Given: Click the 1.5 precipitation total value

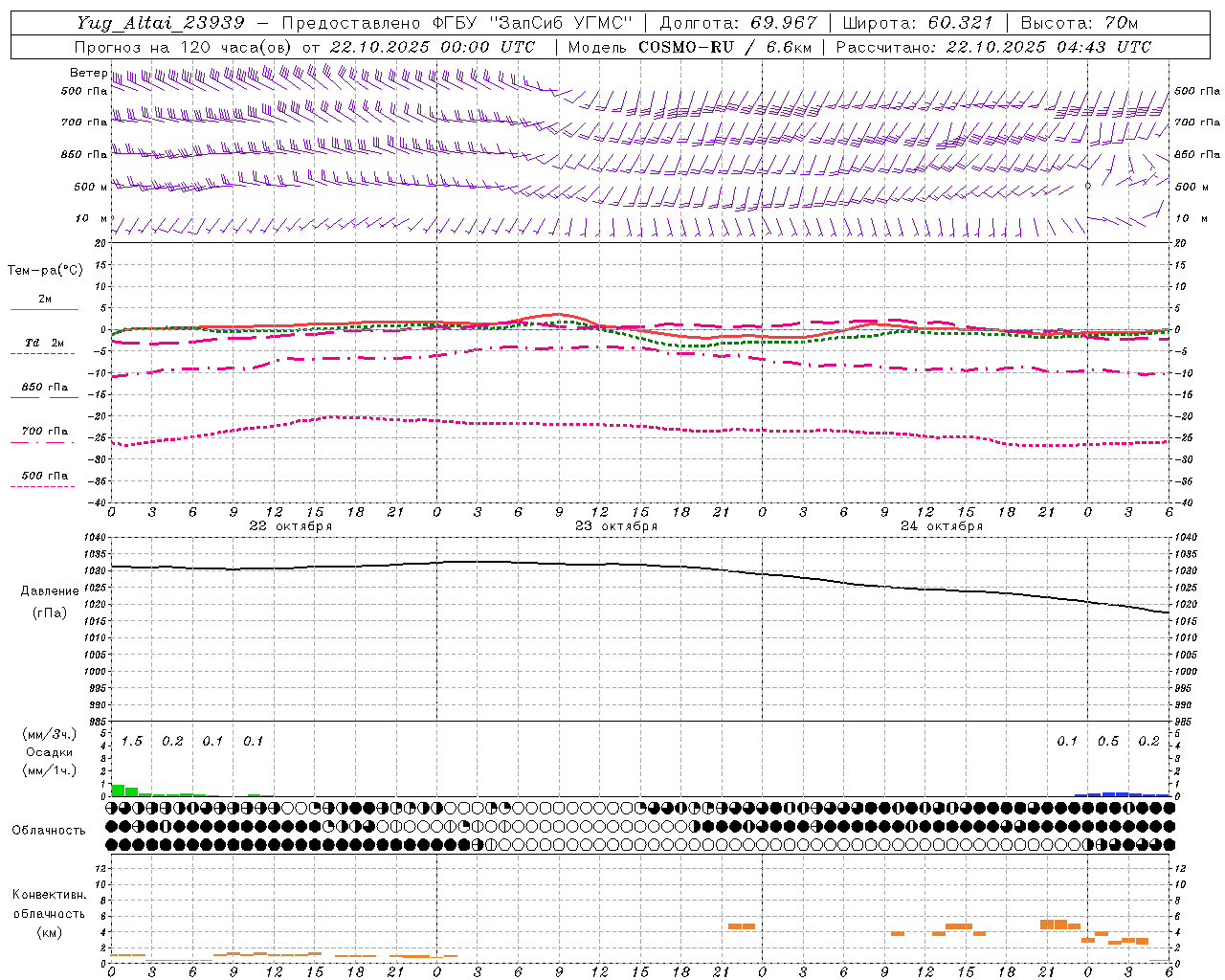Looking at the screenshot, I should [132, 742].
